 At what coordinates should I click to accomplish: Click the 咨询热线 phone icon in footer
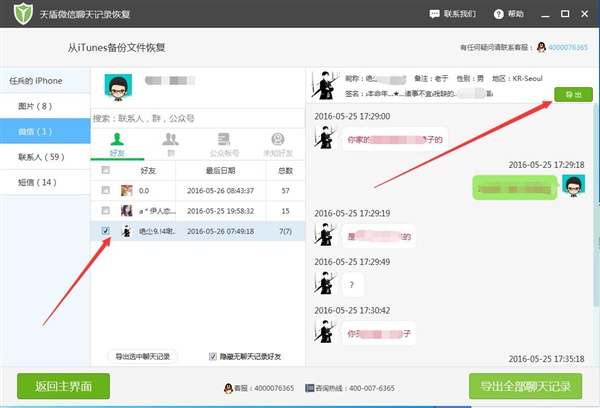pos(309,388)
